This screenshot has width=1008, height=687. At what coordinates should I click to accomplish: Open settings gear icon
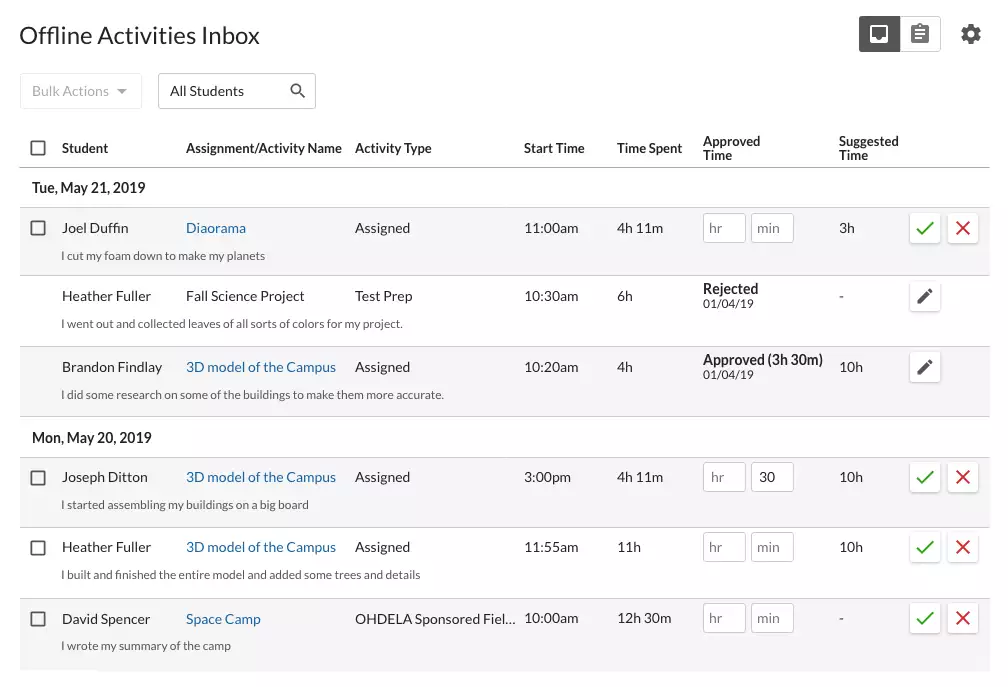[x=970, y=34]
